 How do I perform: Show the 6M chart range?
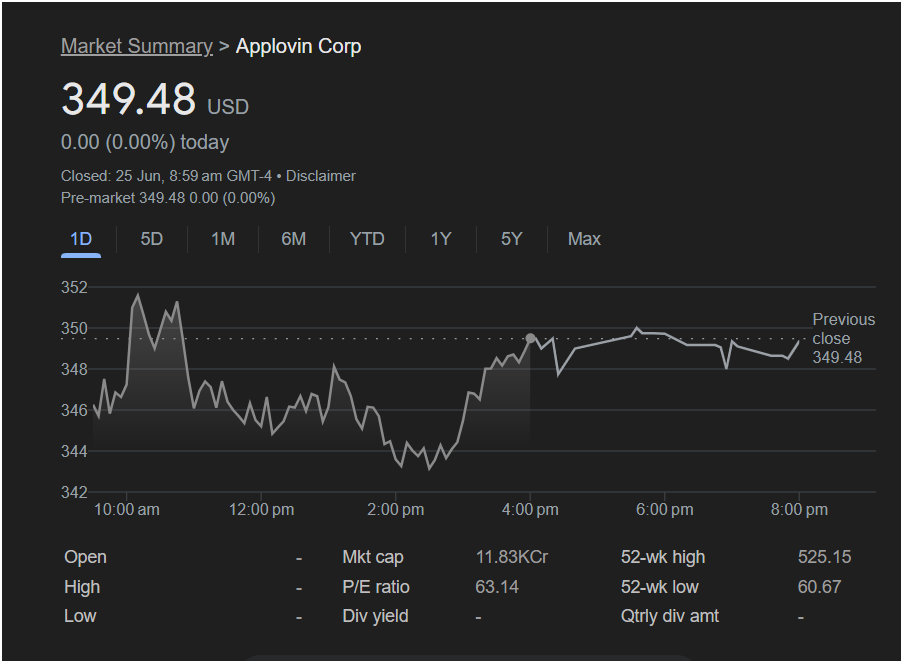coord(294,239)
